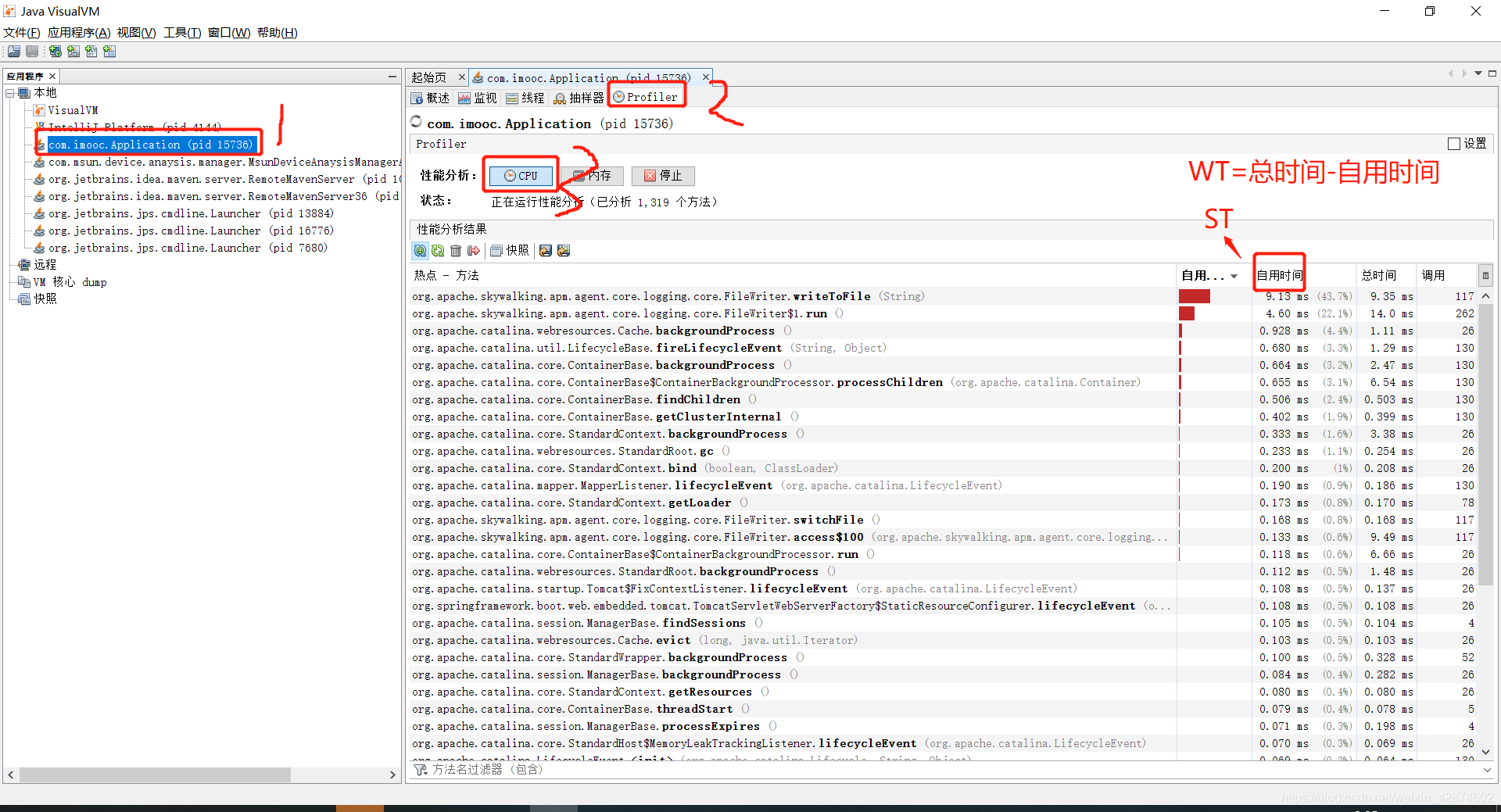Click the trash icon to reset collected results
Screen dimensions: 1501x812
[x=456, y=251]
